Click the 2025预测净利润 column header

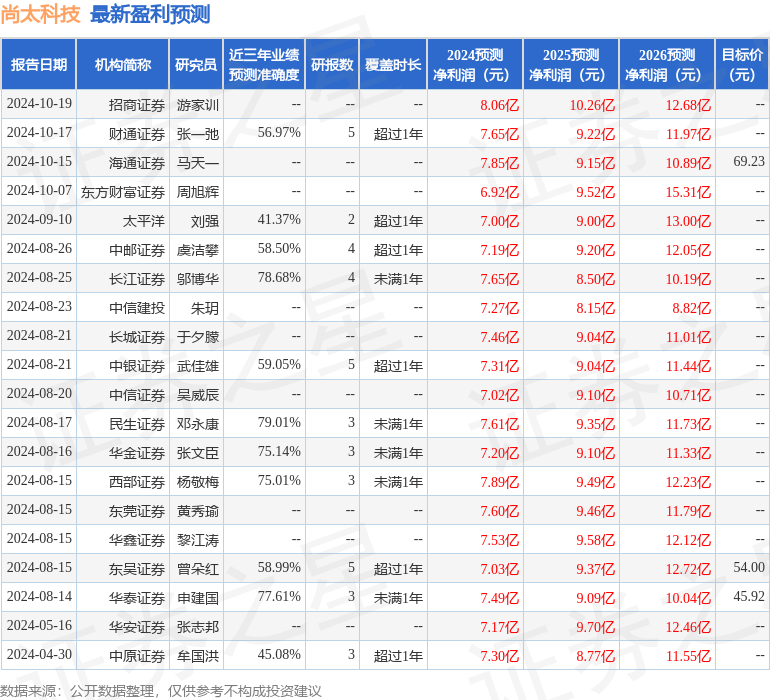[571, 64]
